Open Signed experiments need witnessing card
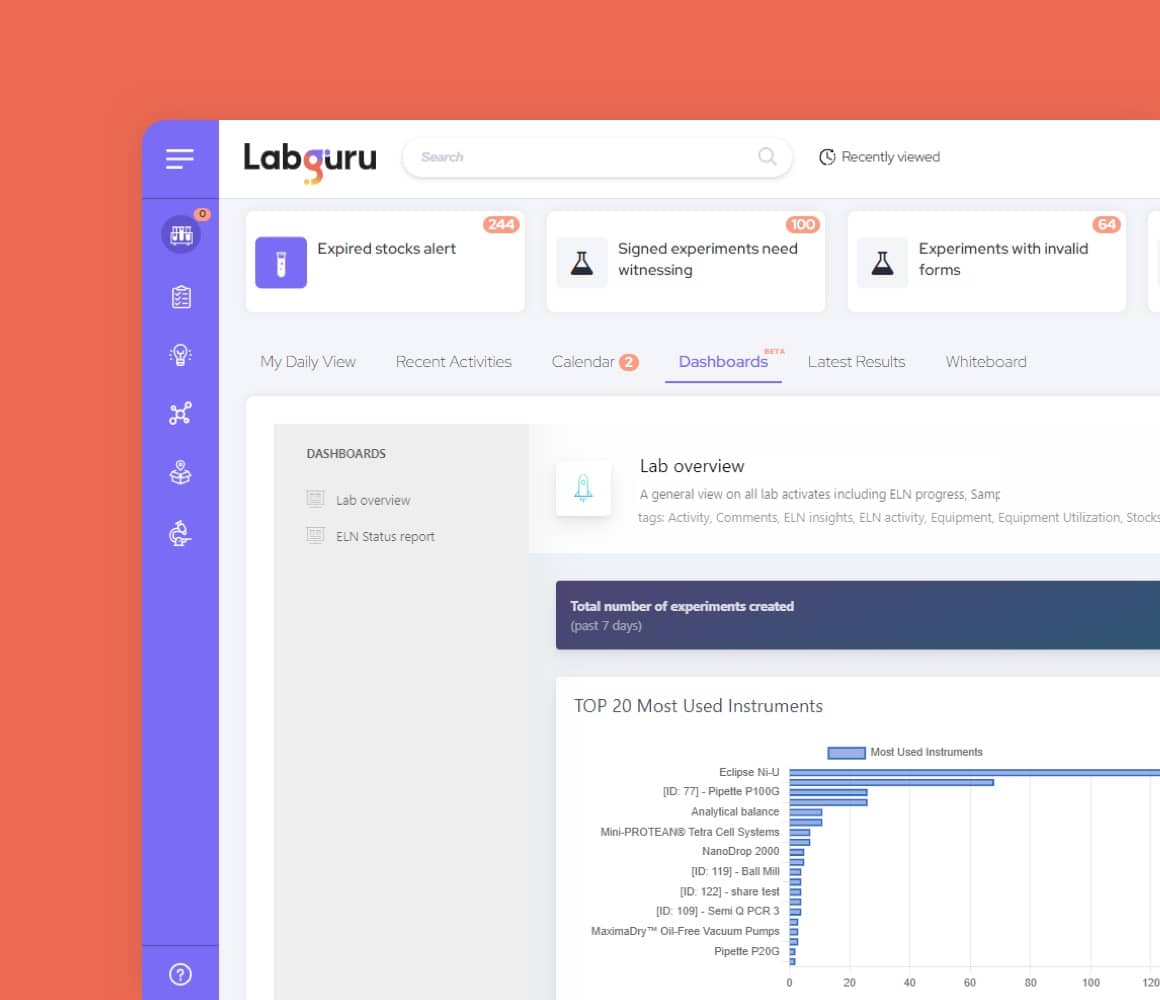Image resolution: width=1160 pixels, height=1000 pixels. click(686, 261)
